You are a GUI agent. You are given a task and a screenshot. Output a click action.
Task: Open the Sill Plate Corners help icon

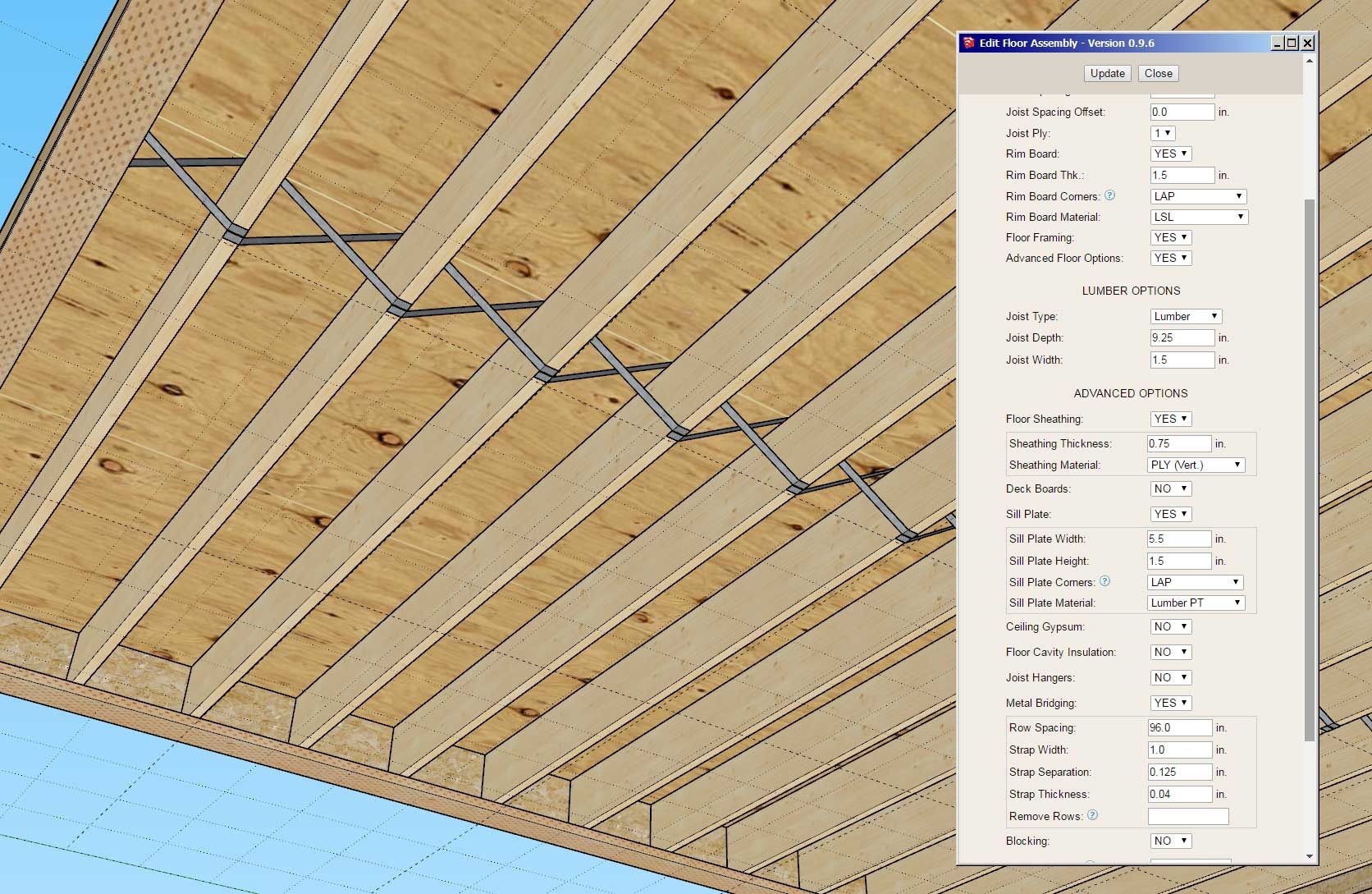[1104, 581]
